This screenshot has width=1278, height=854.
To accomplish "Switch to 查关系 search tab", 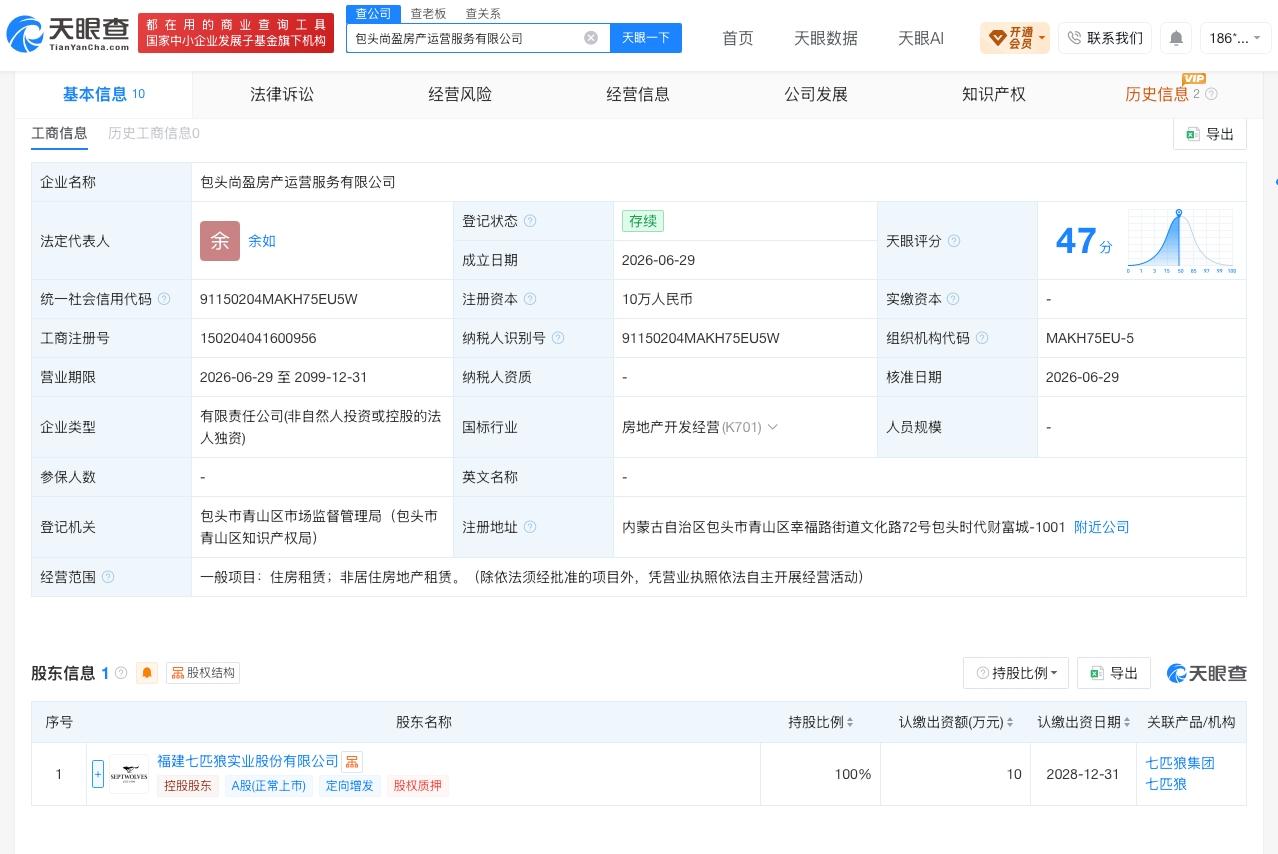I will point(483,14).
